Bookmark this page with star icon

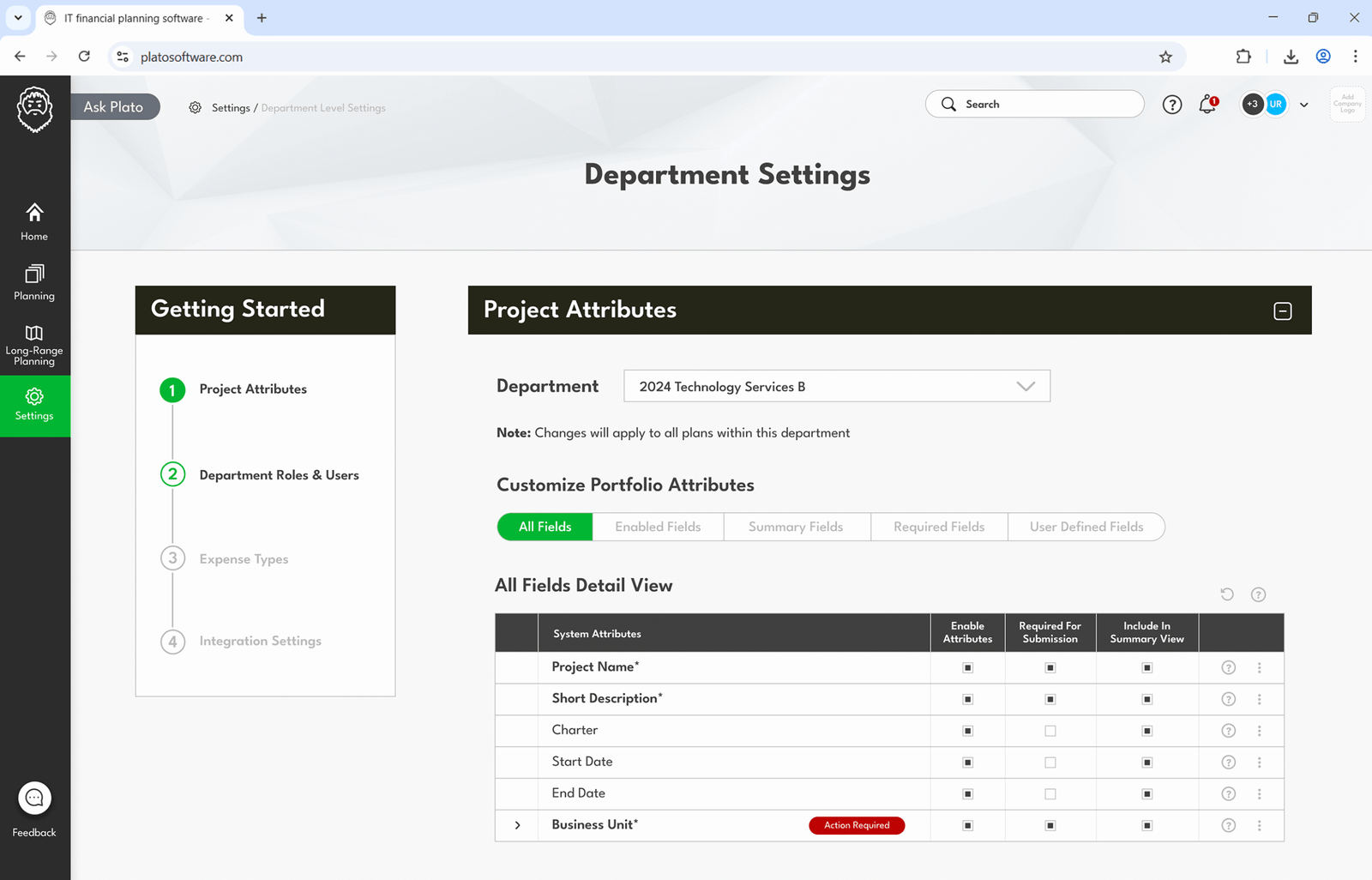click(1165, 57)
